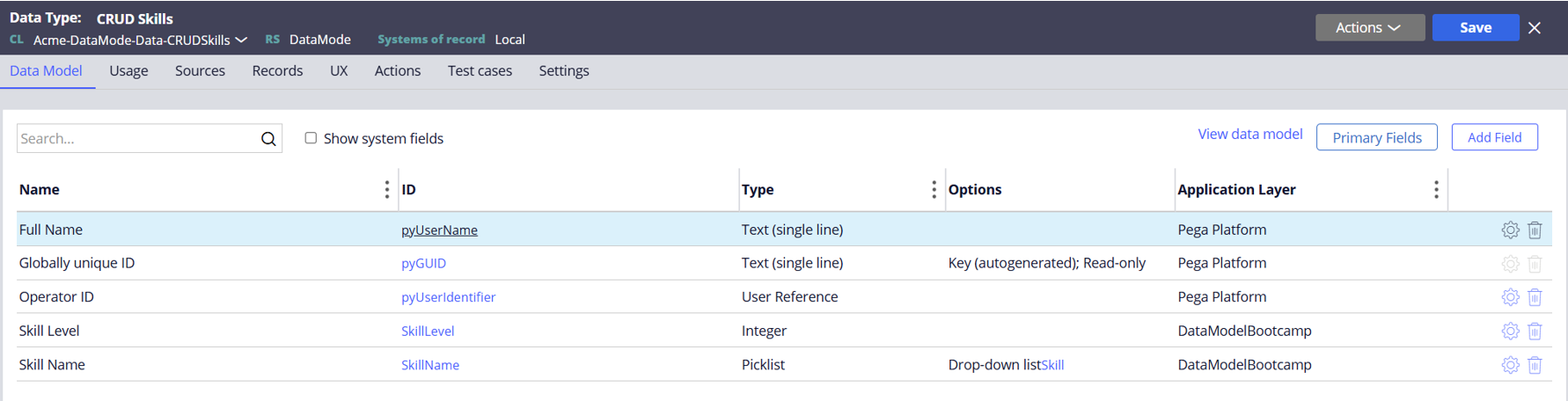1568x401 pixels.
Task: Close the data type with X icon
Action: click(x=1535, y=28)
